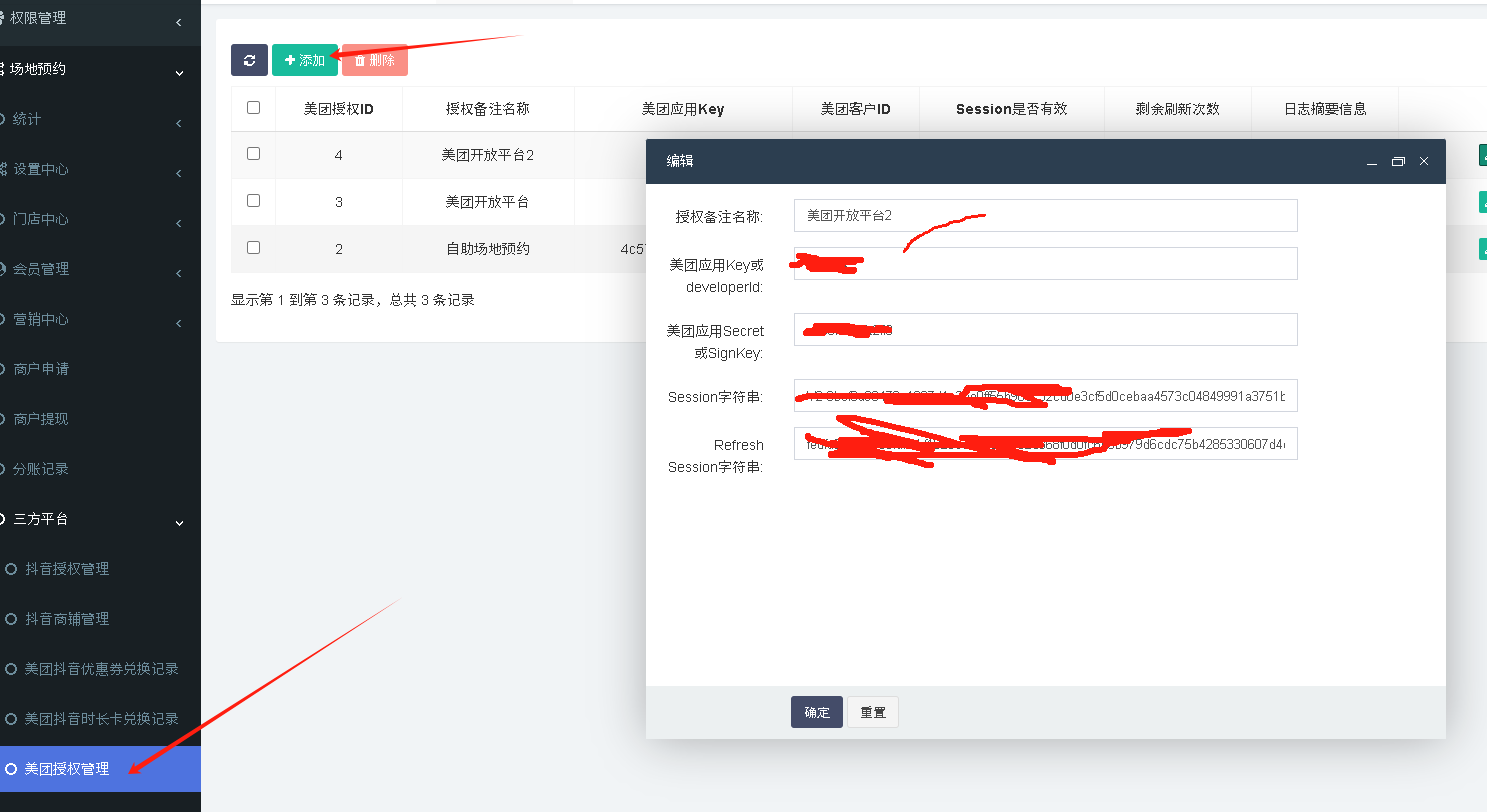Click the 门店中心 sidebar icon

[x=3, y=219]
